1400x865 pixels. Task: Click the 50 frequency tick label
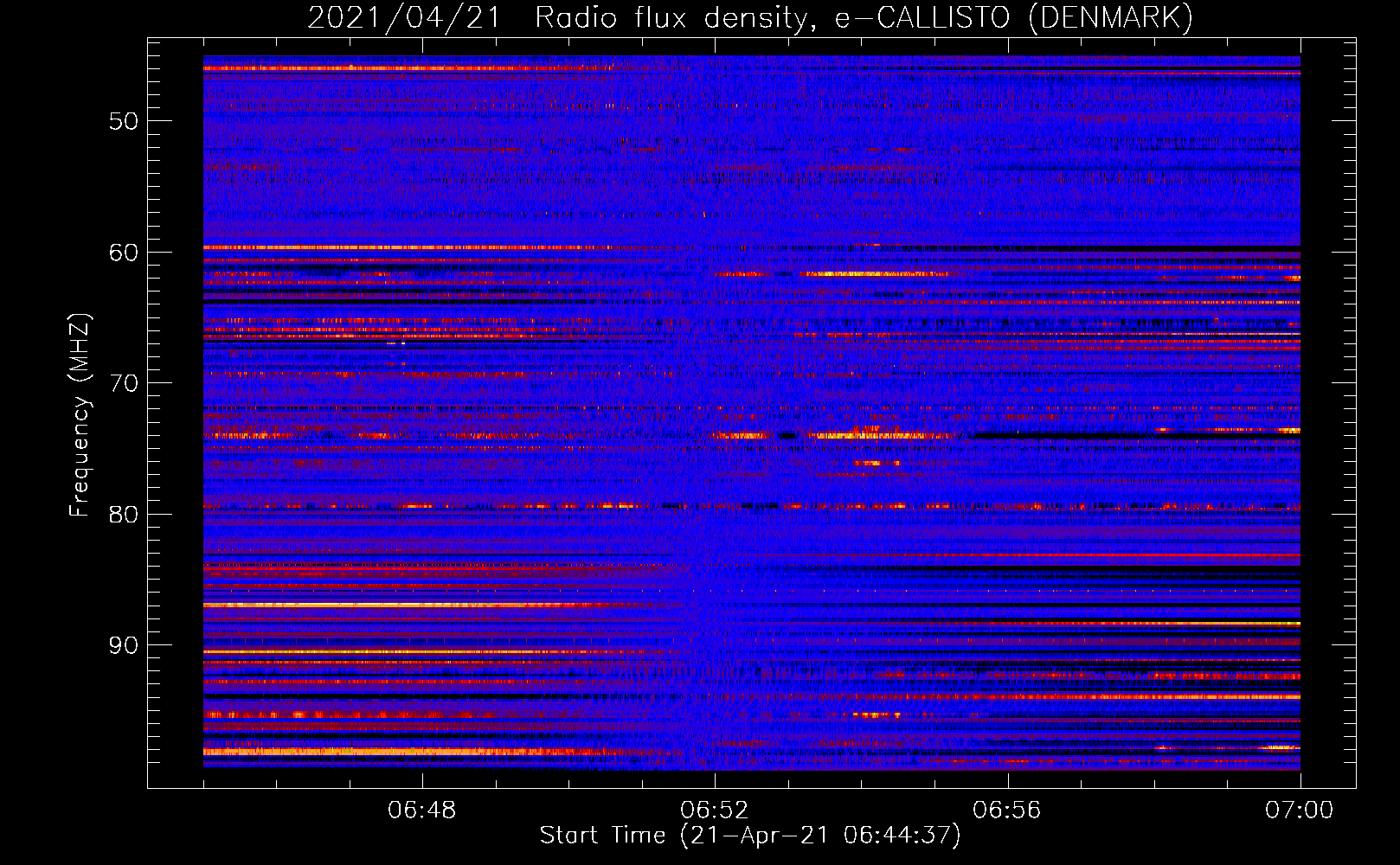(x=124, y=121)
